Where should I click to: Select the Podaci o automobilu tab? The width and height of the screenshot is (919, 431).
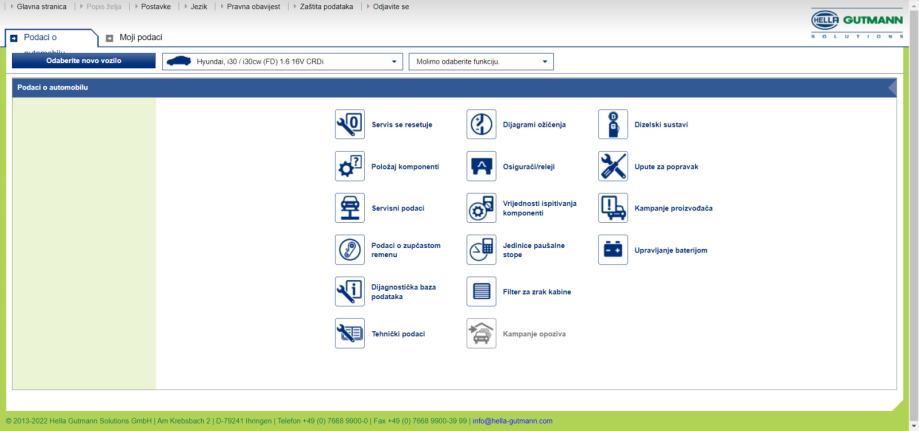(51, 39)
